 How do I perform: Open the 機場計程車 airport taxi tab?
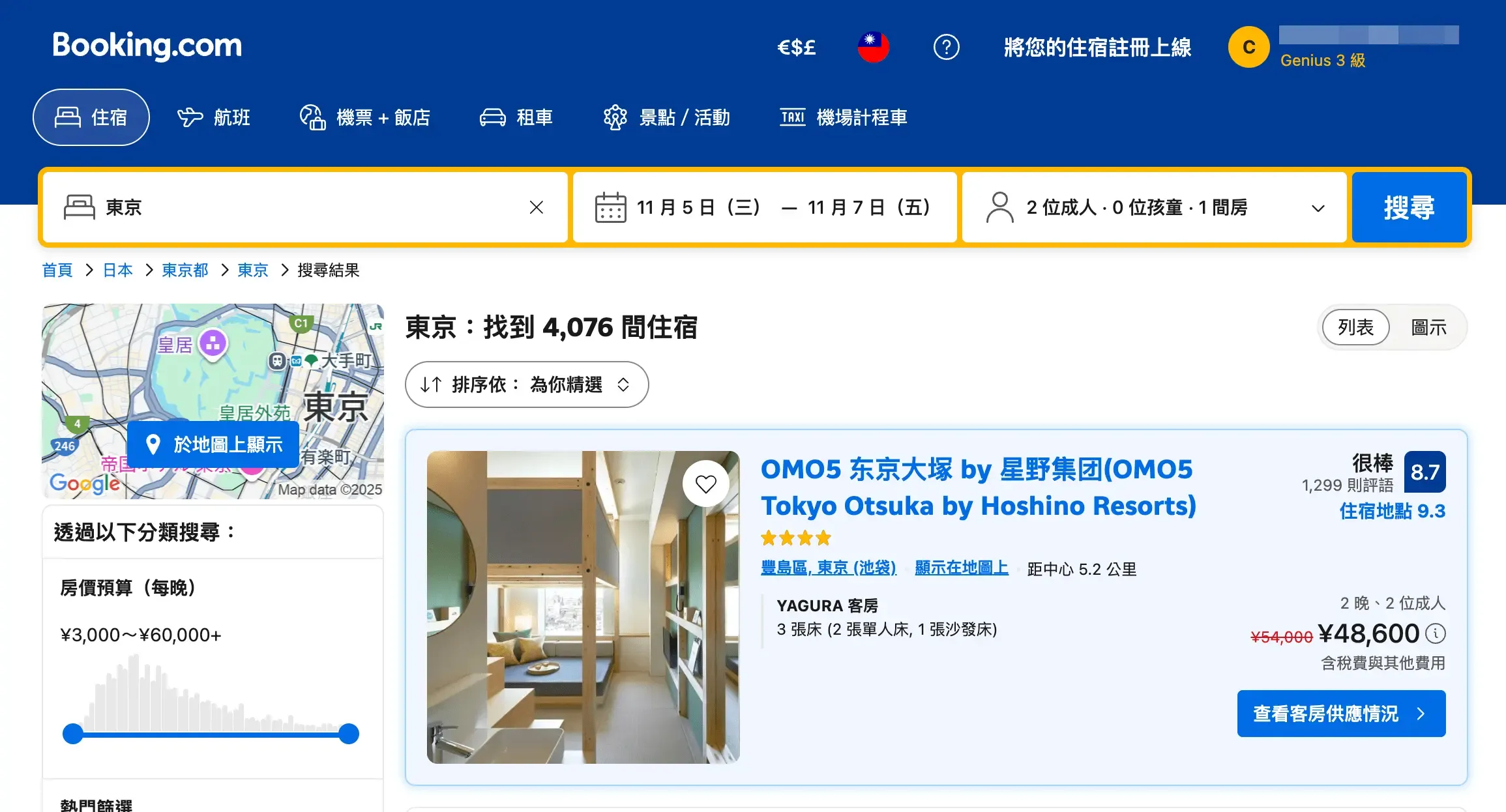click(844, 117)
